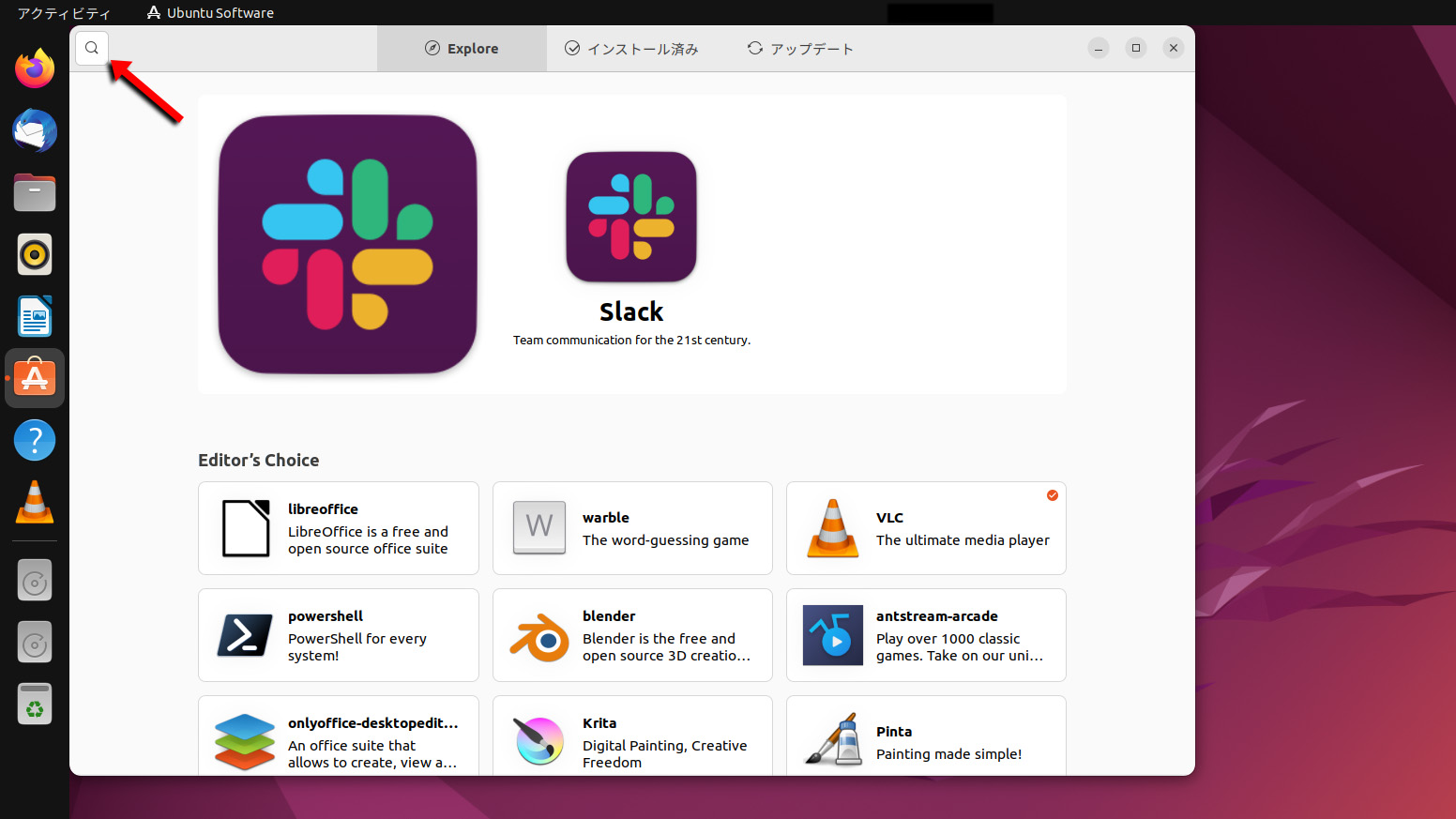Click the libreoffice document icon

click(246, 528)
